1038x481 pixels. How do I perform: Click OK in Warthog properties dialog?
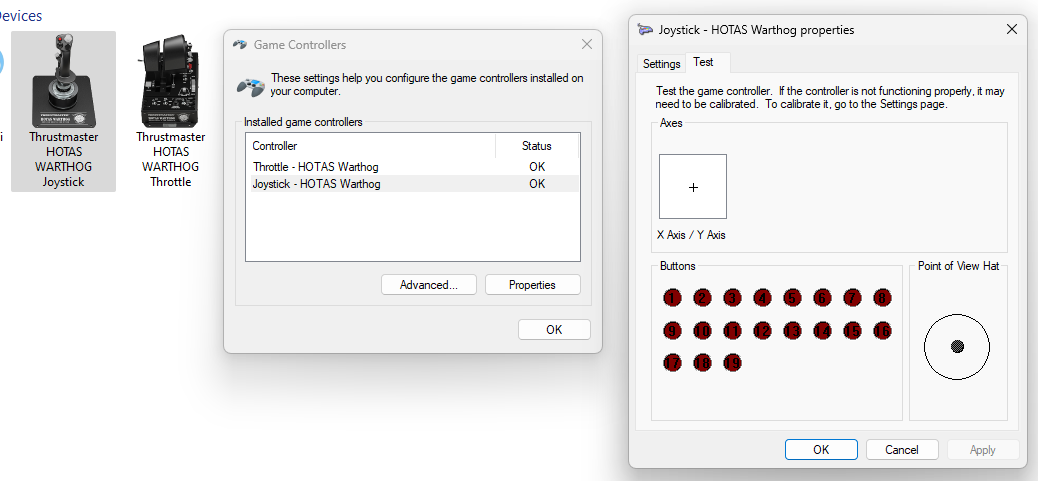pyautogui.click(x=821, y=449)
